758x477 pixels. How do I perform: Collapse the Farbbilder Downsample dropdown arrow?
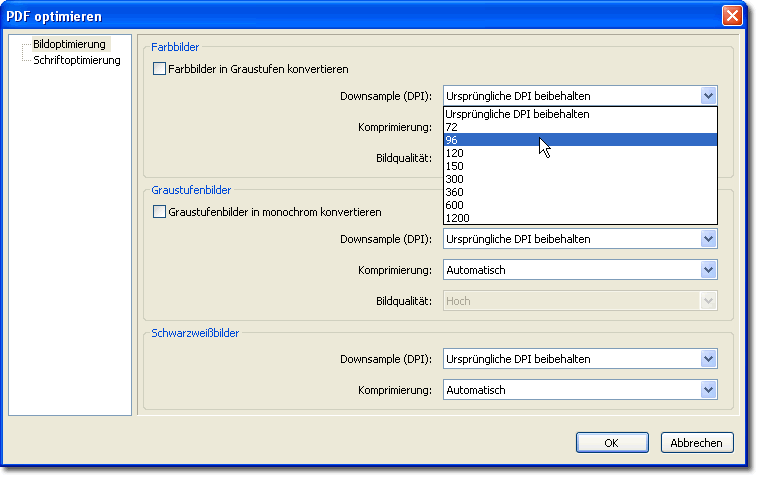[708, 96]
